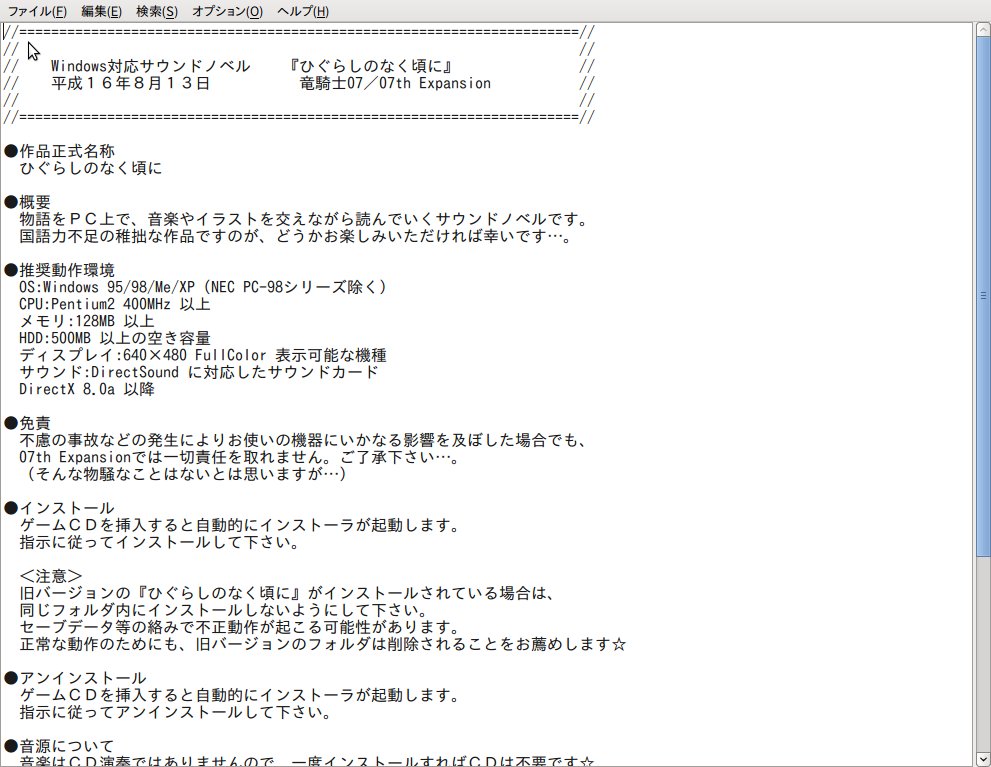
Task: Click the サウンド:DirectSound line
Action: (199, 372)
